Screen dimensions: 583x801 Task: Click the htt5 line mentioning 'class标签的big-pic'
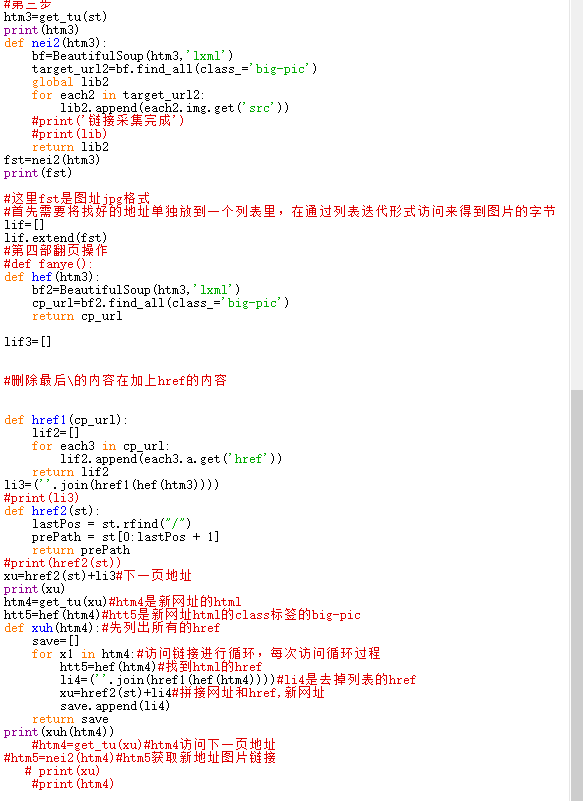pos(182,615)
